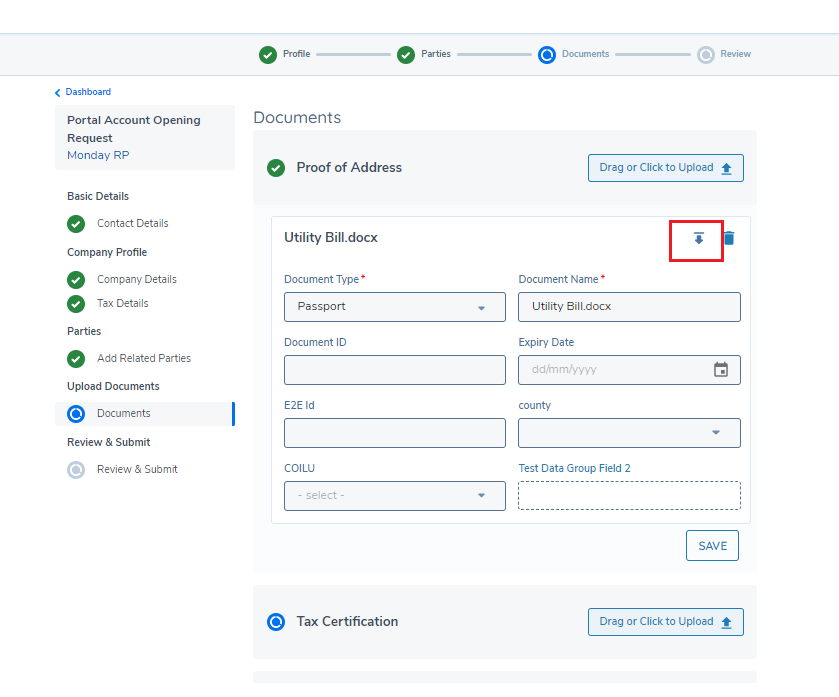The image size is (839, 697).
Task: Open Contact Details in sidebar
Action: pyautogui.click(x=132, y=224)
